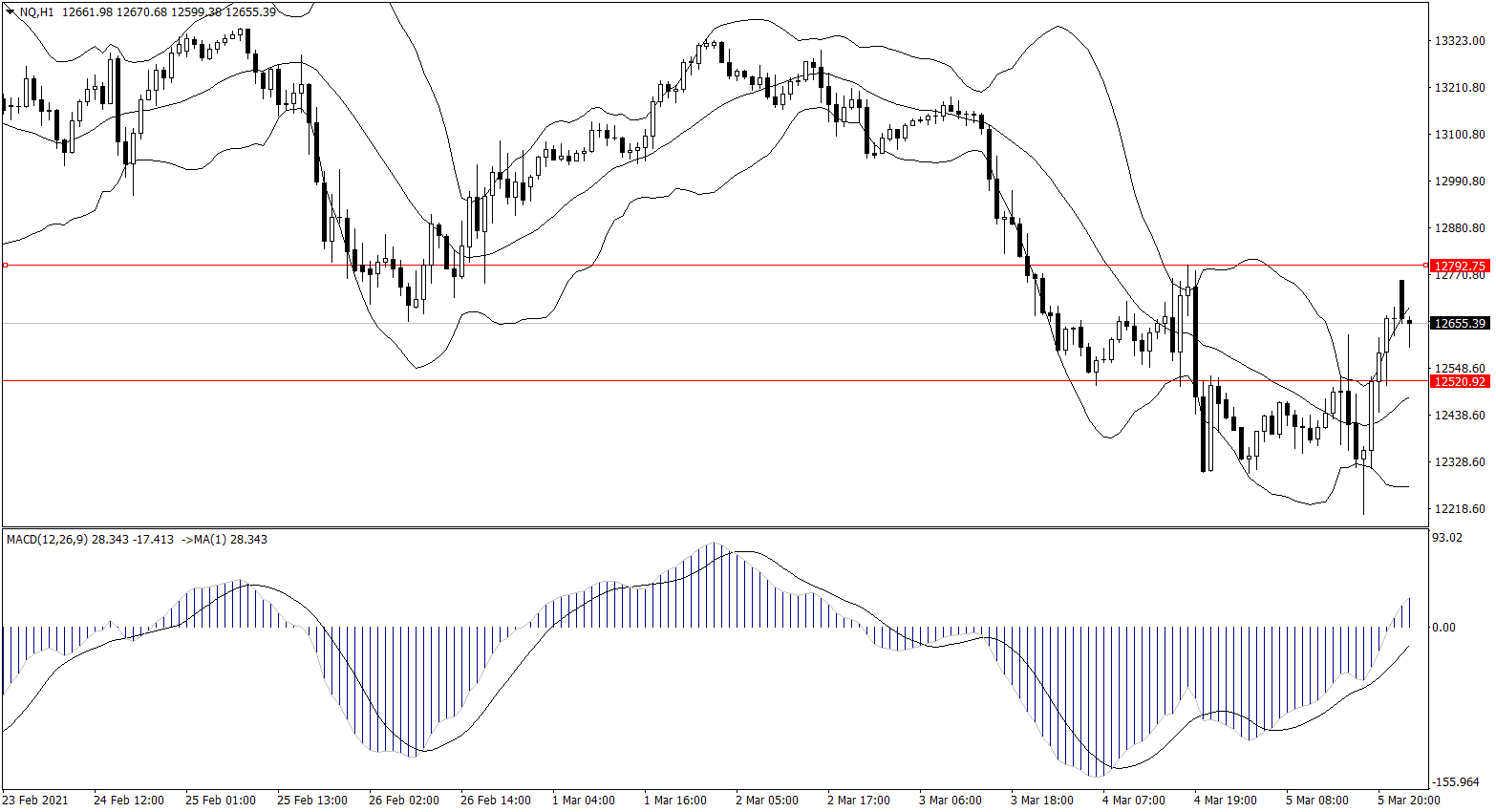This screenshot has width=1496, height=812.
Task: Click the 3 Mar 18:00 time label
Action: coord(1041,800)
